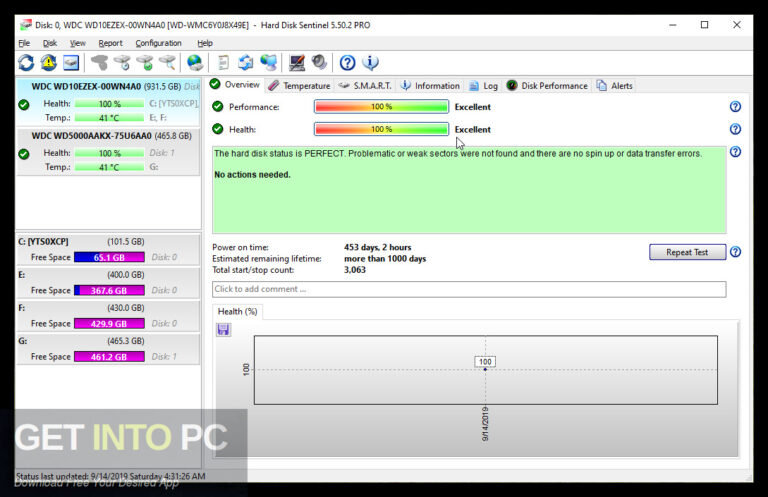Open the S.M.A.R.T. tab
Viewport: 768px width, 497px height.
[x=365, y=86]
